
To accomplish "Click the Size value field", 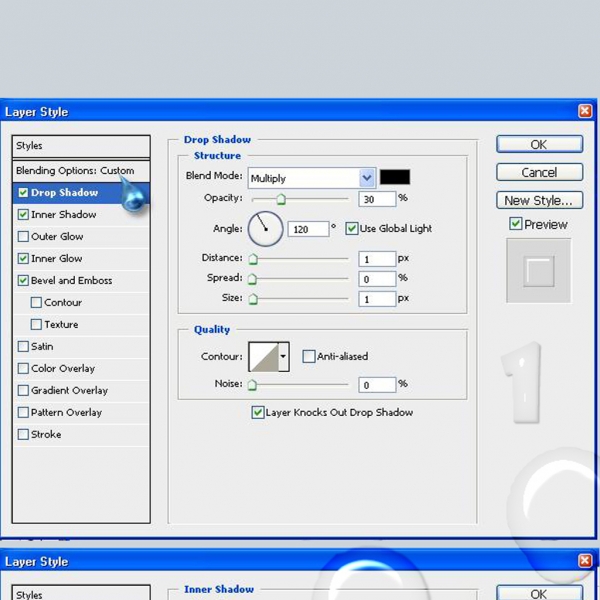I will pyautogui.click(x=377, y=299).
